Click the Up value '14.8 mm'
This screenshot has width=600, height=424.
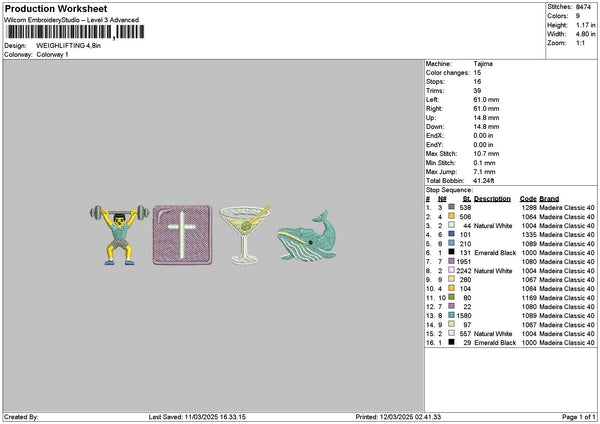click(486, 118)
